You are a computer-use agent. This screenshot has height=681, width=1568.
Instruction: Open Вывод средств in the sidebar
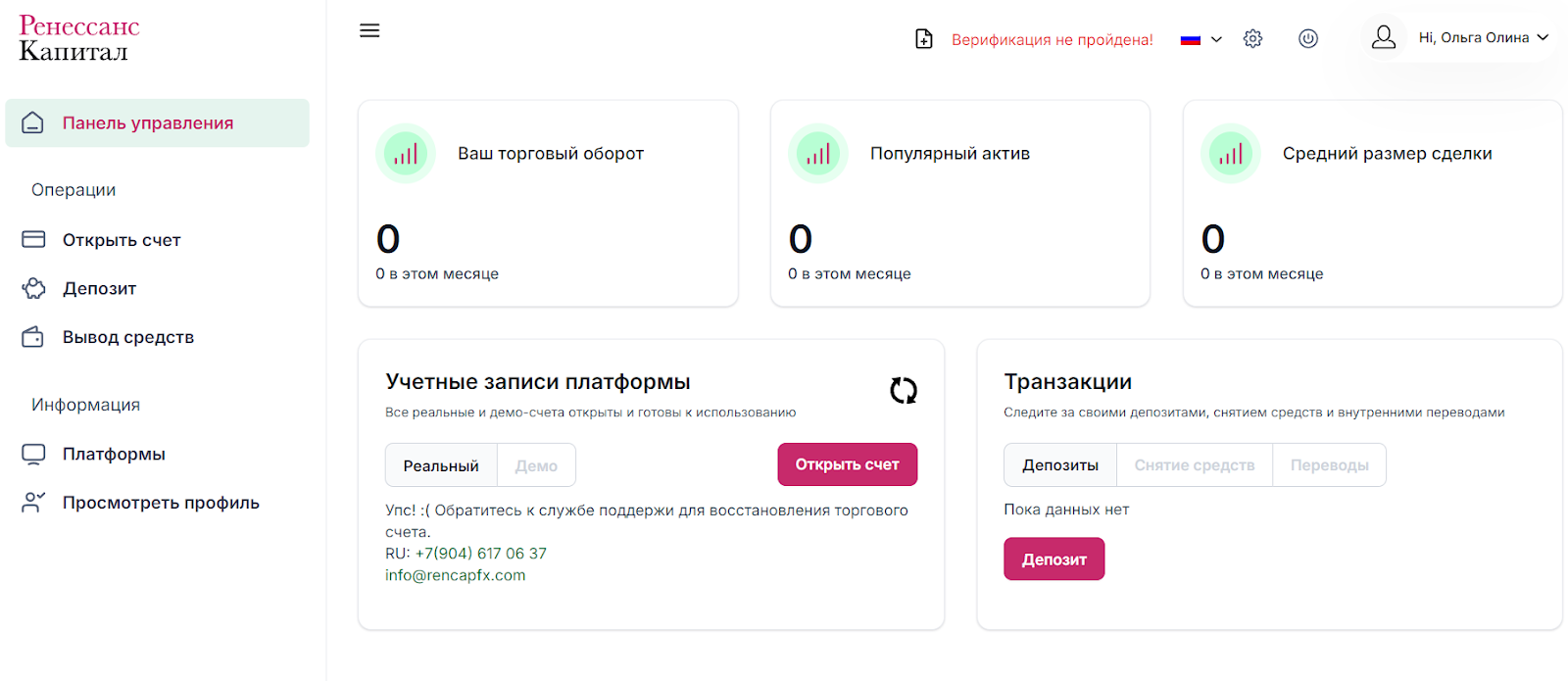tap(127, 337)
